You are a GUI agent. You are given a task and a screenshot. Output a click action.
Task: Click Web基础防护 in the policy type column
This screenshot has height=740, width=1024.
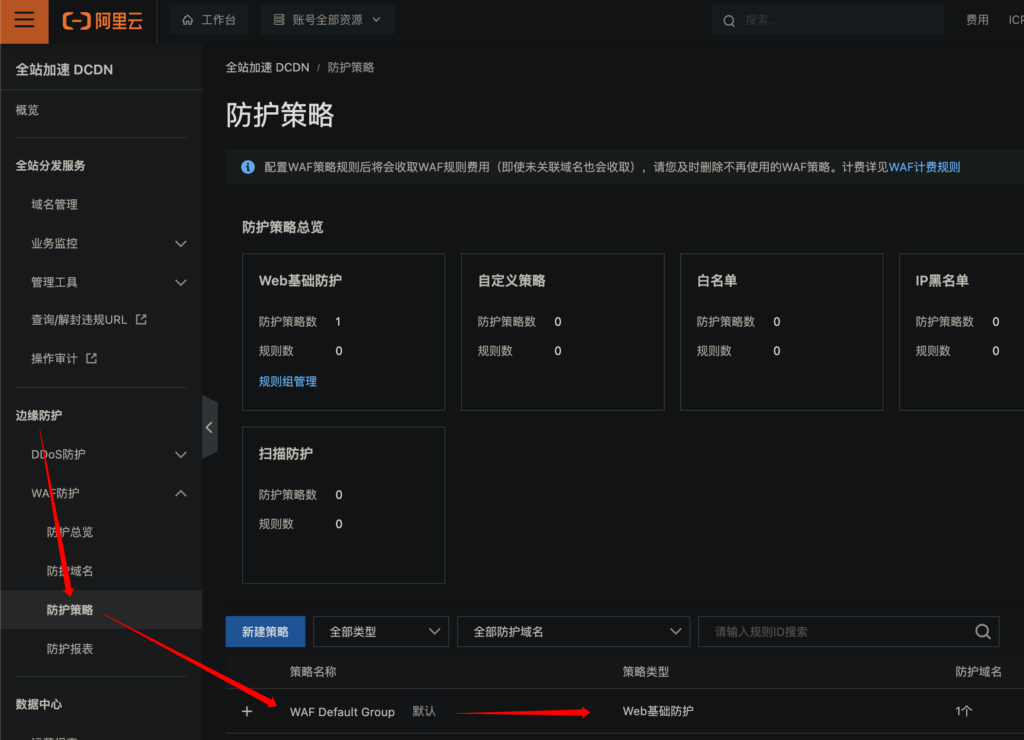(x=658, y=711)
